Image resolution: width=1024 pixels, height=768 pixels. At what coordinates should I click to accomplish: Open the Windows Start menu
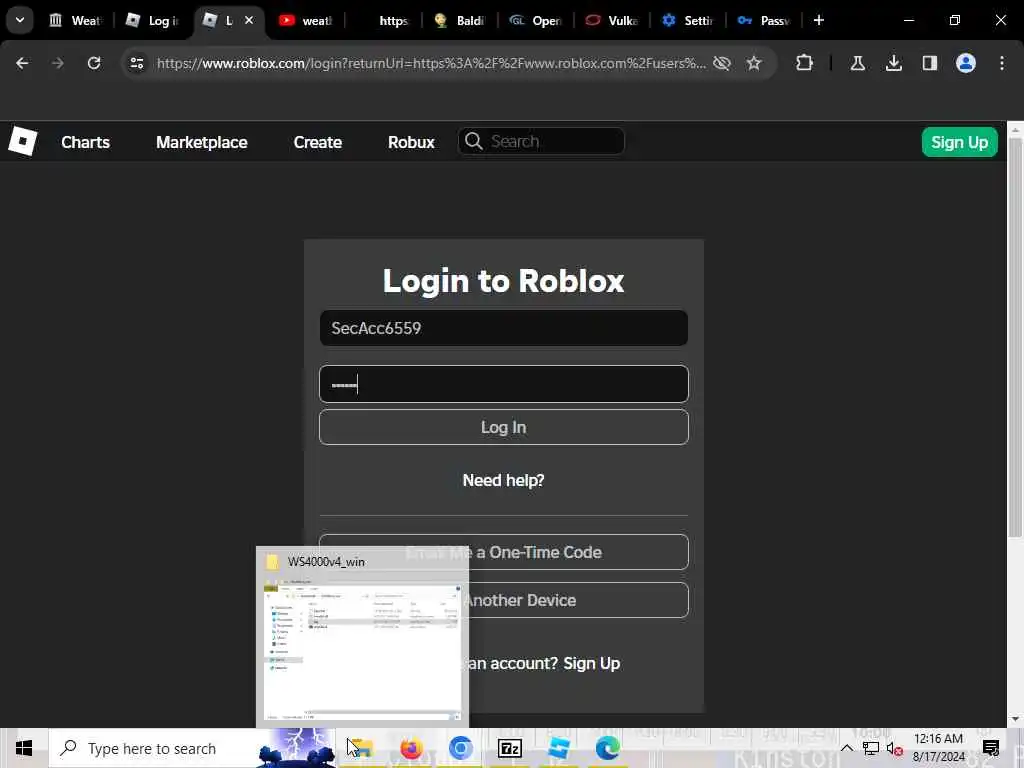[x=24, y=748]
